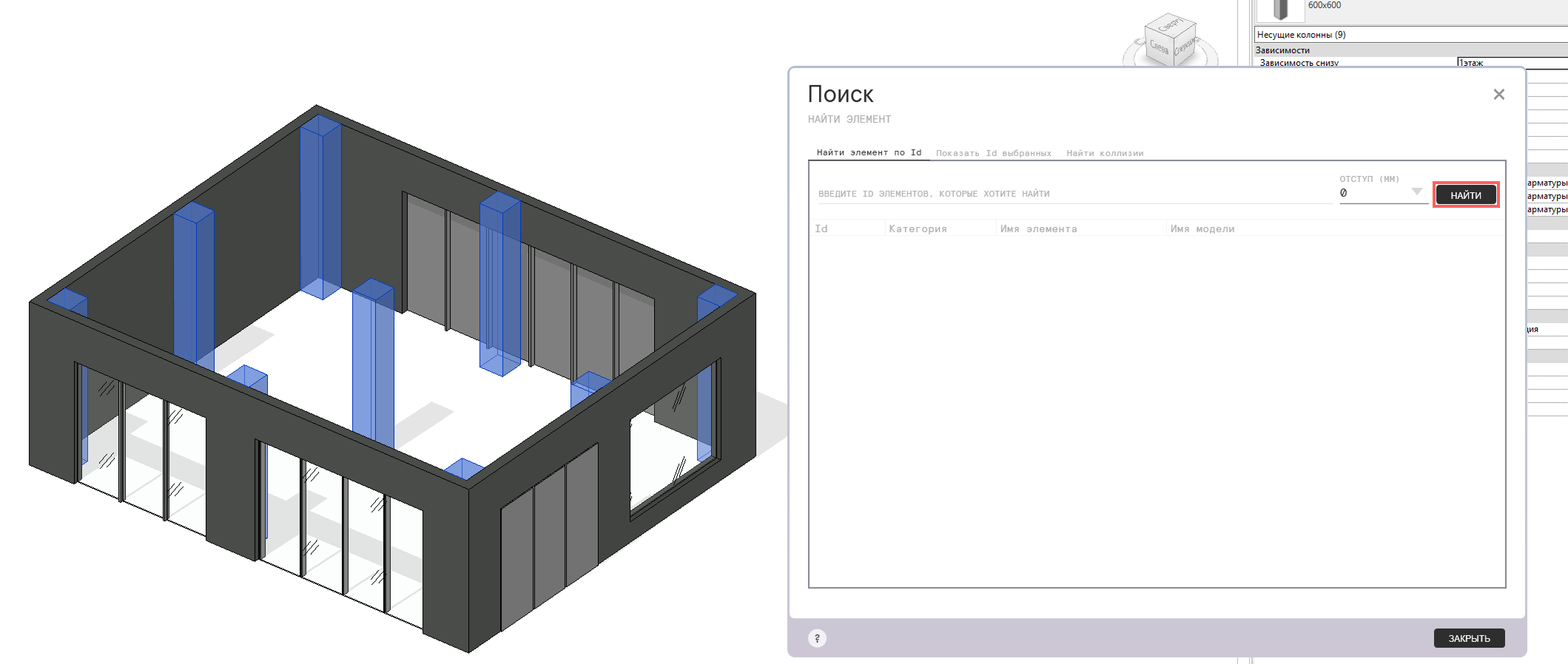Sort by the Категория column header

click(x=918, y=229)
